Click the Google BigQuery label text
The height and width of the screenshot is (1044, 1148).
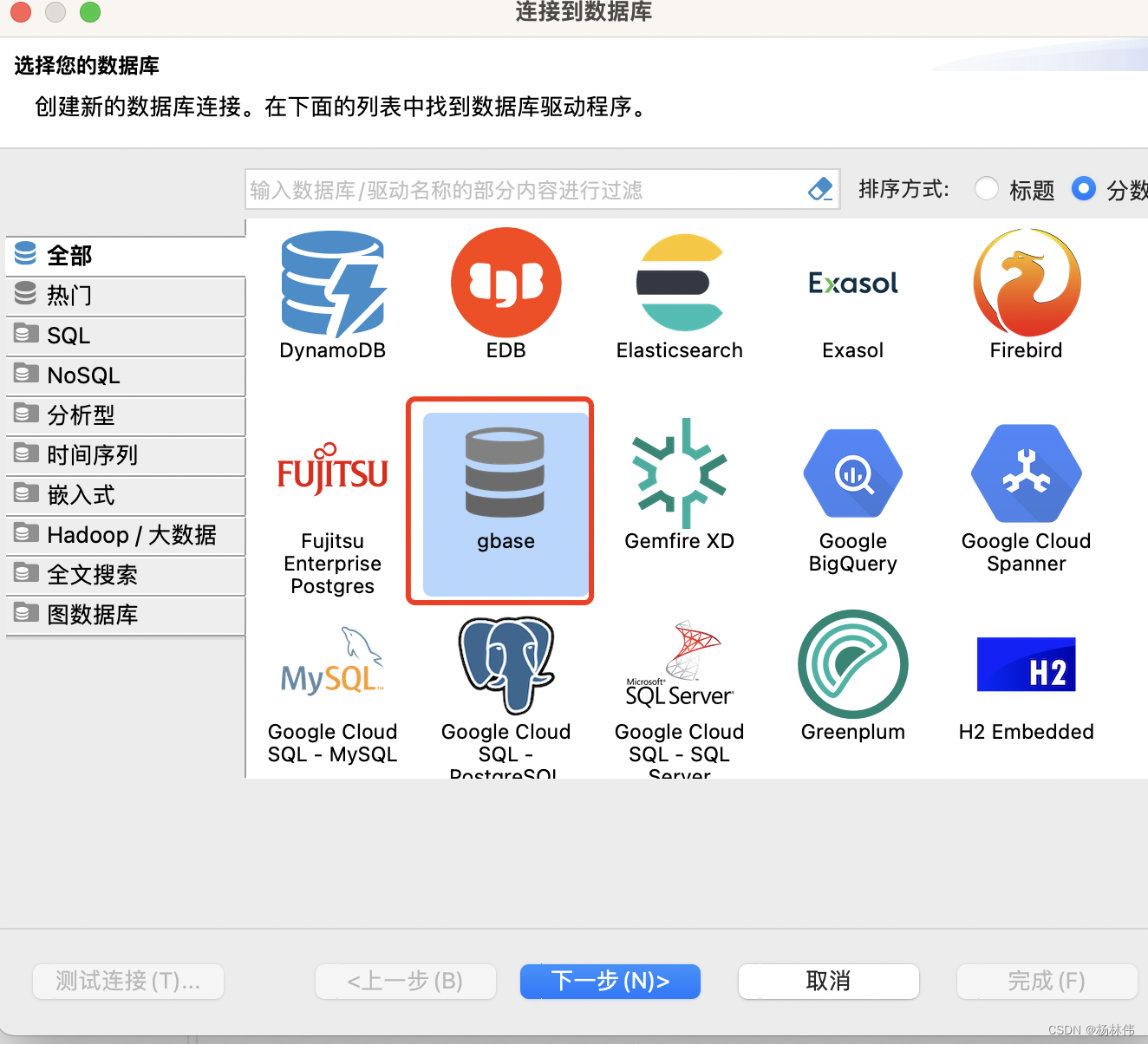(853, 552)
